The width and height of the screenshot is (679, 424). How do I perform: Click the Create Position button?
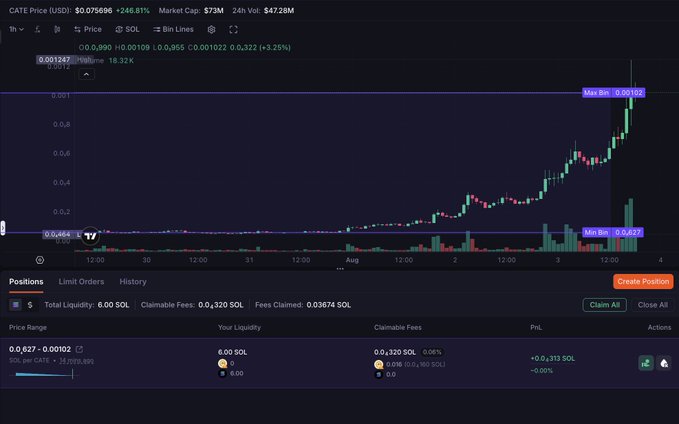pos(643,282)
